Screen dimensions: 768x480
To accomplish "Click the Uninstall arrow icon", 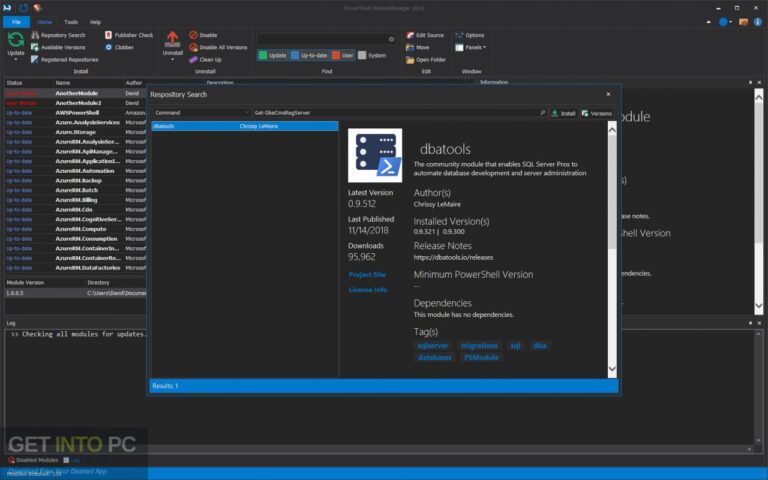I will point(172,39).
